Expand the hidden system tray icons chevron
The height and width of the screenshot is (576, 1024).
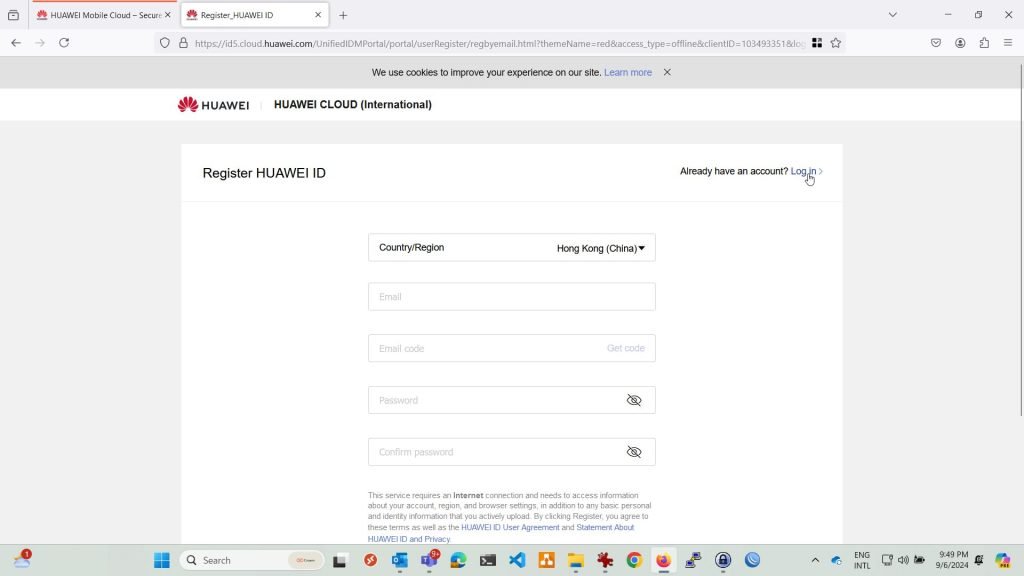pyautogui.click(x=815, y=560)
